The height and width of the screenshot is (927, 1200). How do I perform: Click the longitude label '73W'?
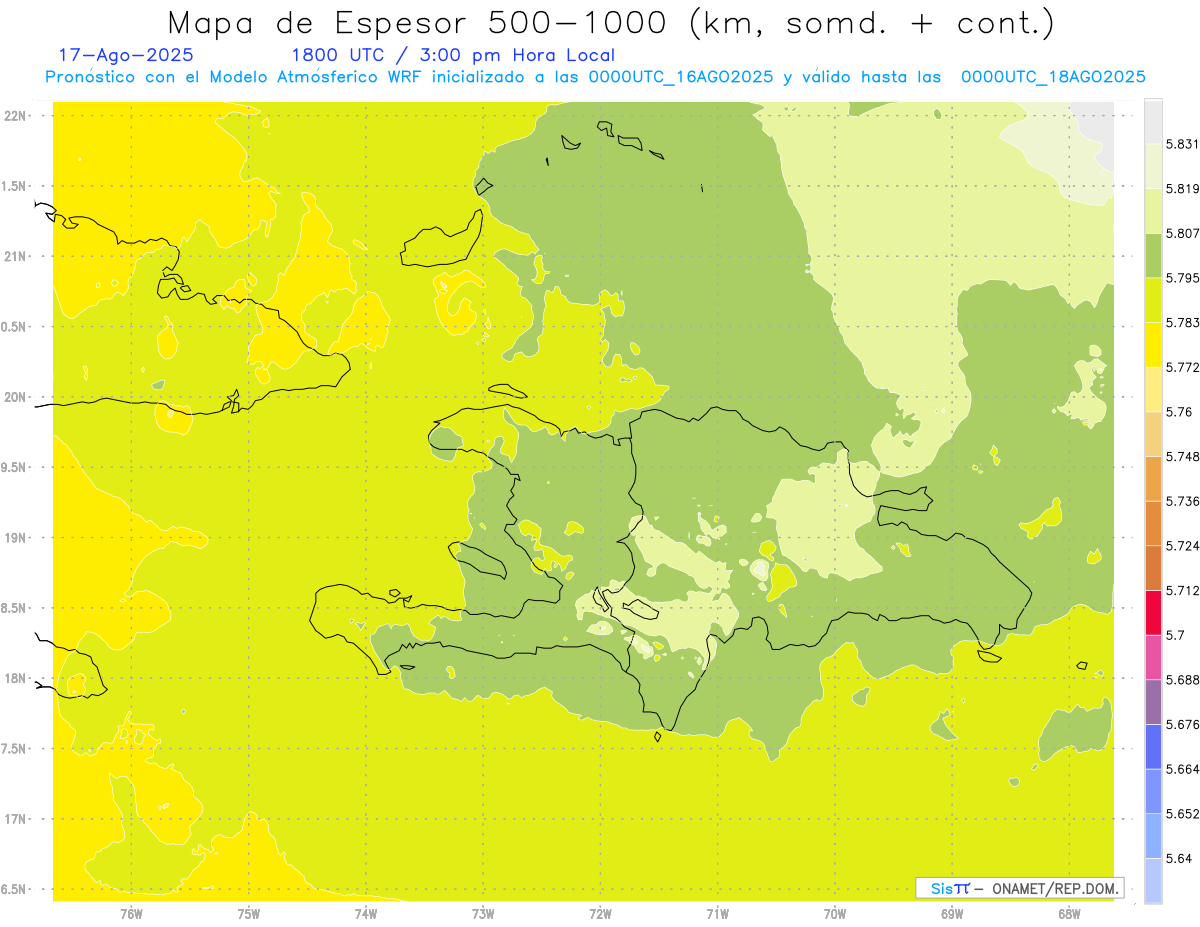click(483, 914)
